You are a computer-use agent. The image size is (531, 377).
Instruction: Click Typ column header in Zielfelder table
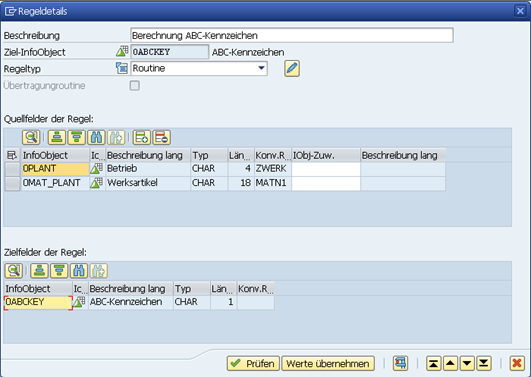pyautogui.click(x=192, y=289)
